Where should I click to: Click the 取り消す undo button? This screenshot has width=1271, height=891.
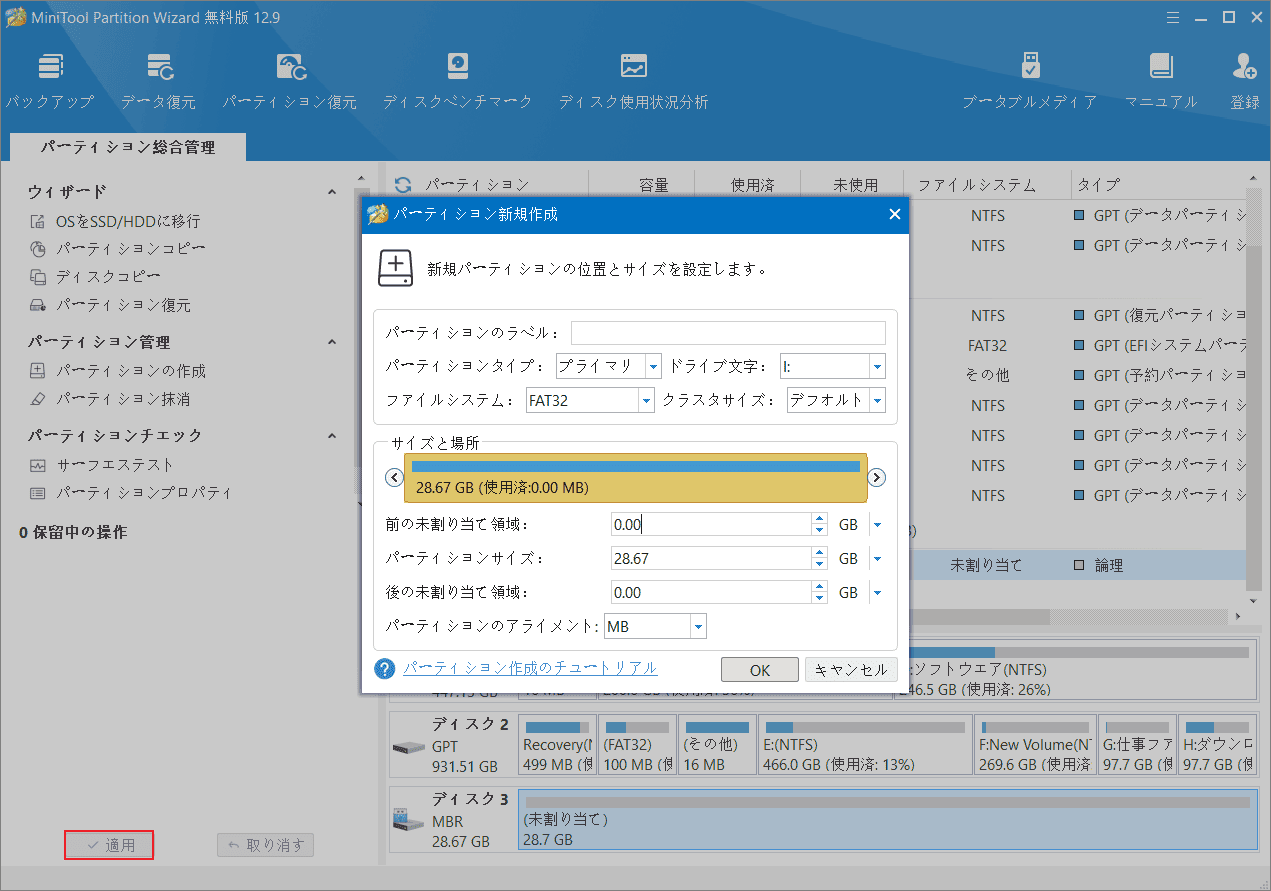pos(266,845)
